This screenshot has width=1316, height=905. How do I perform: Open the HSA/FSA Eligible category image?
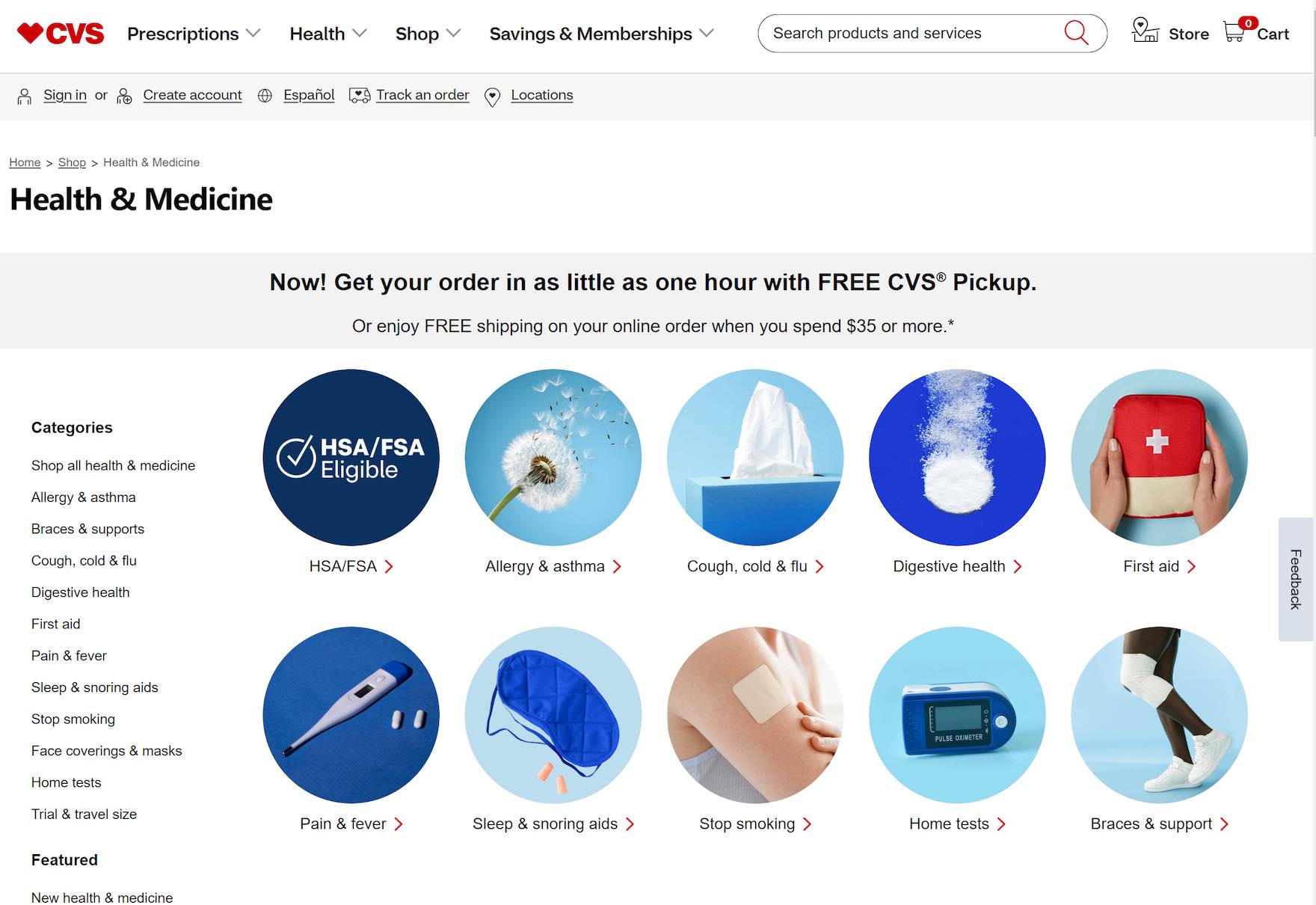[351, 458]
